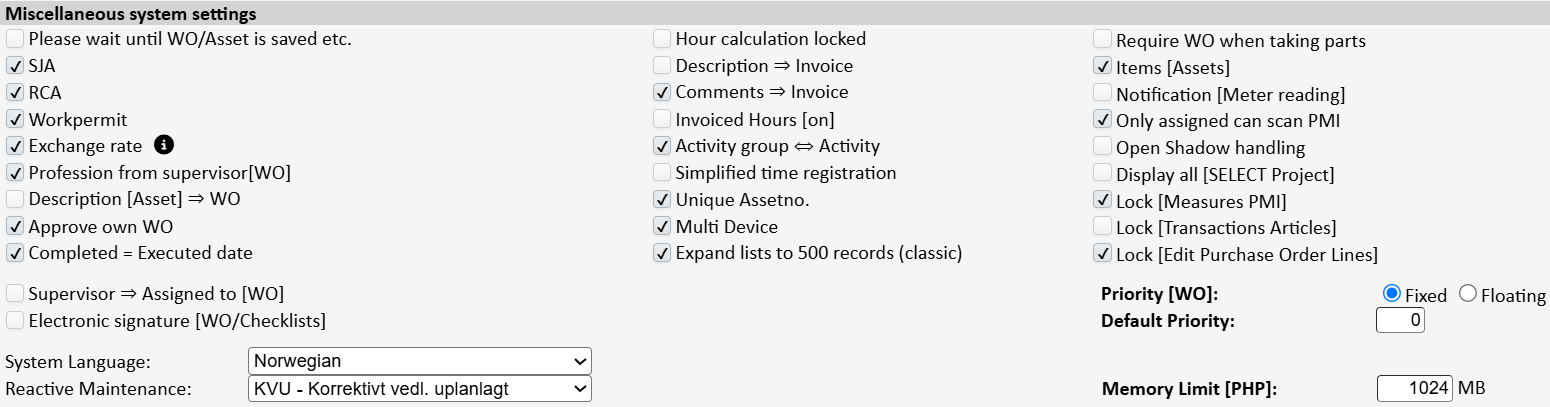Select Floating priority radio button
Screen dimensions: 1550x407
pyautogui.click(x=1468, y=294)
